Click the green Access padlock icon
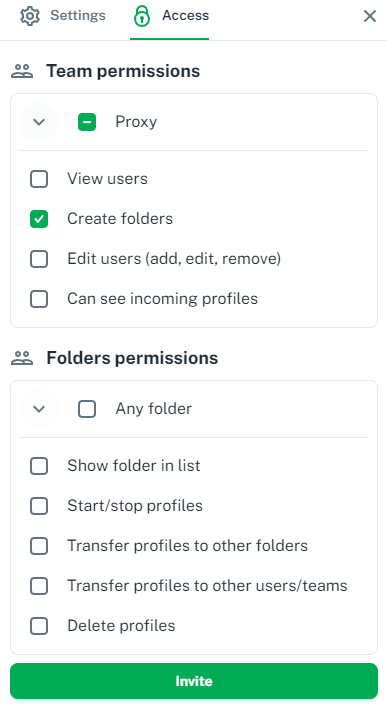The height and width of the screenshot is (705, 387). pos(142,16)
